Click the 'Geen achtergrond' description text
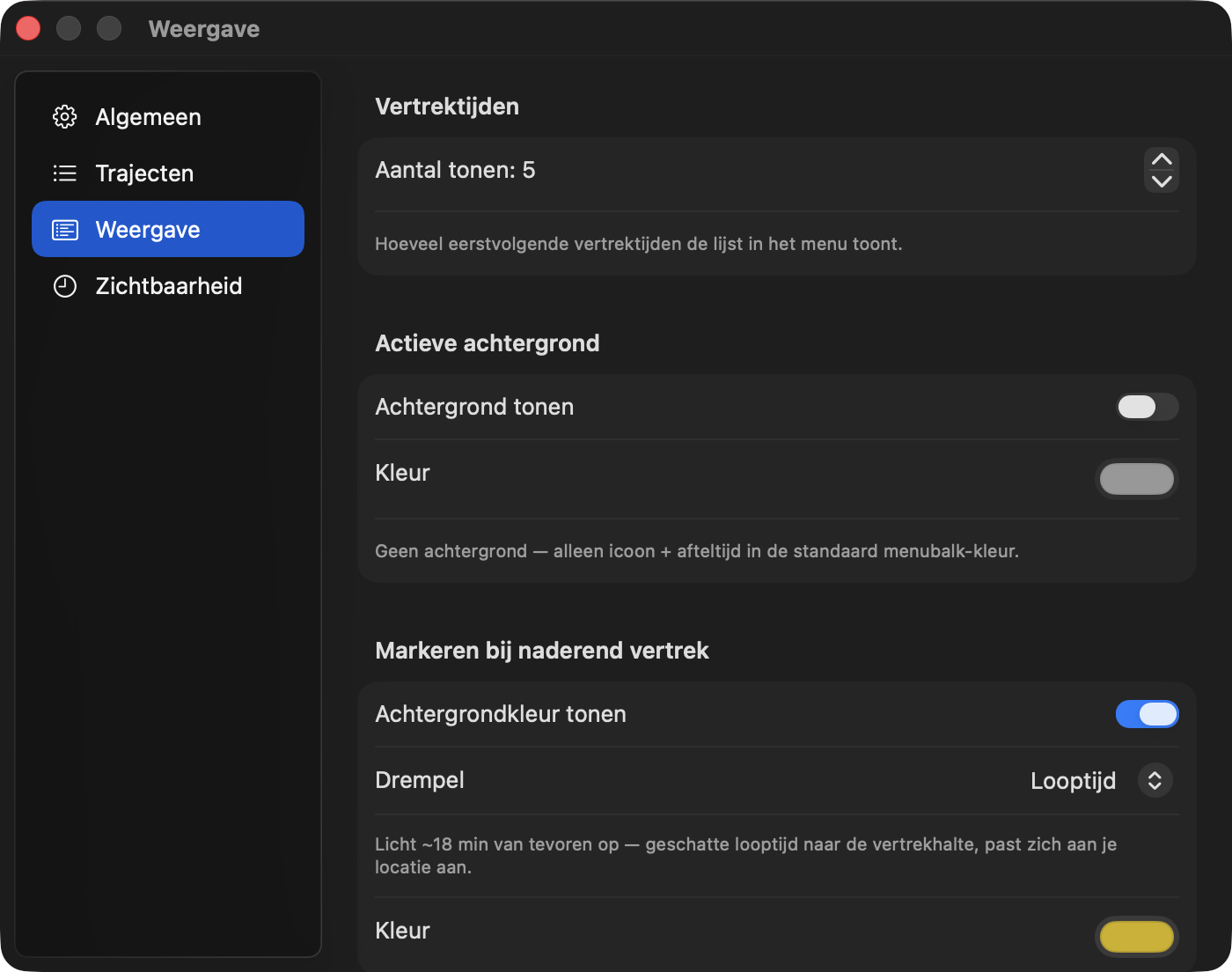Image resolution: width=1232 pixels, height=972 pixels. coord(697,551)
